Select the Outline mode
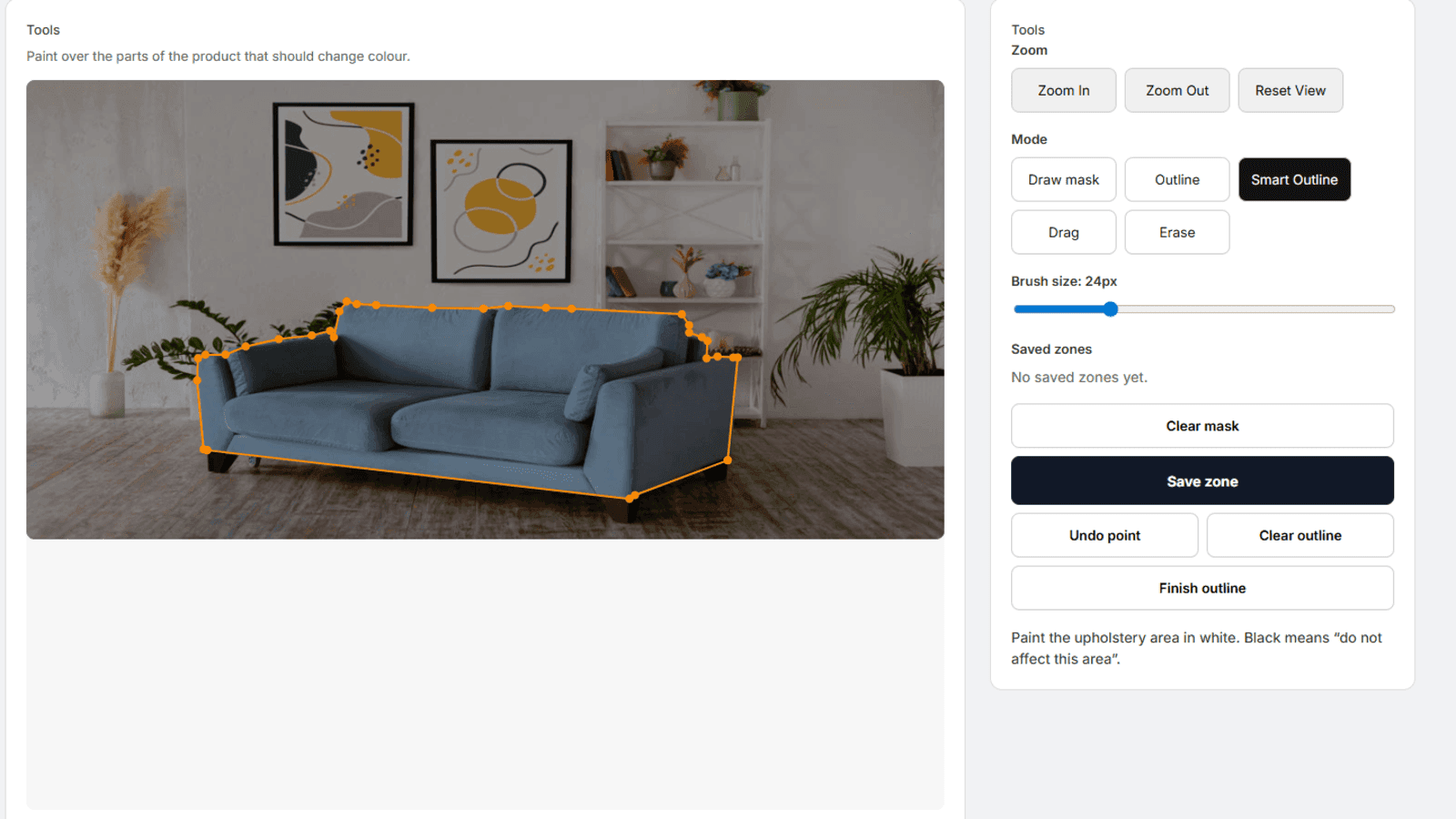 [1177, 179]
